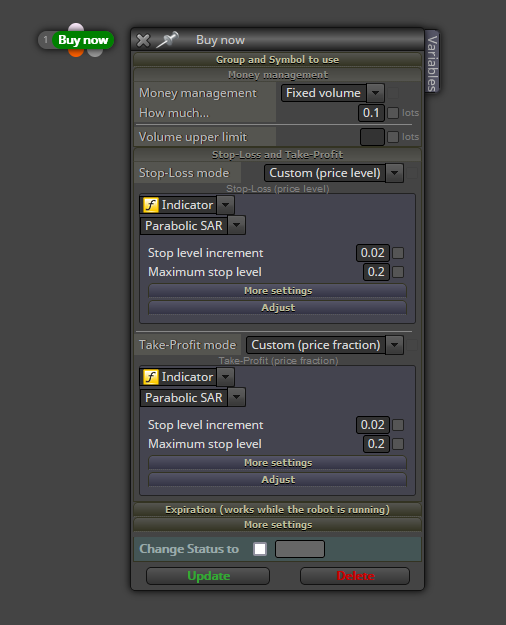
Task: Collapse the Money management section header
Action: click(x=278, y=75)
